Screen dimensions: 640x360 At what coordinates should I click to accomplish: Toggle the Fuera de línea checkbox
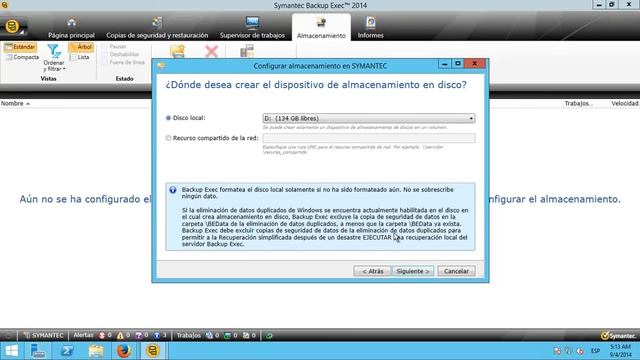[105, 62]
